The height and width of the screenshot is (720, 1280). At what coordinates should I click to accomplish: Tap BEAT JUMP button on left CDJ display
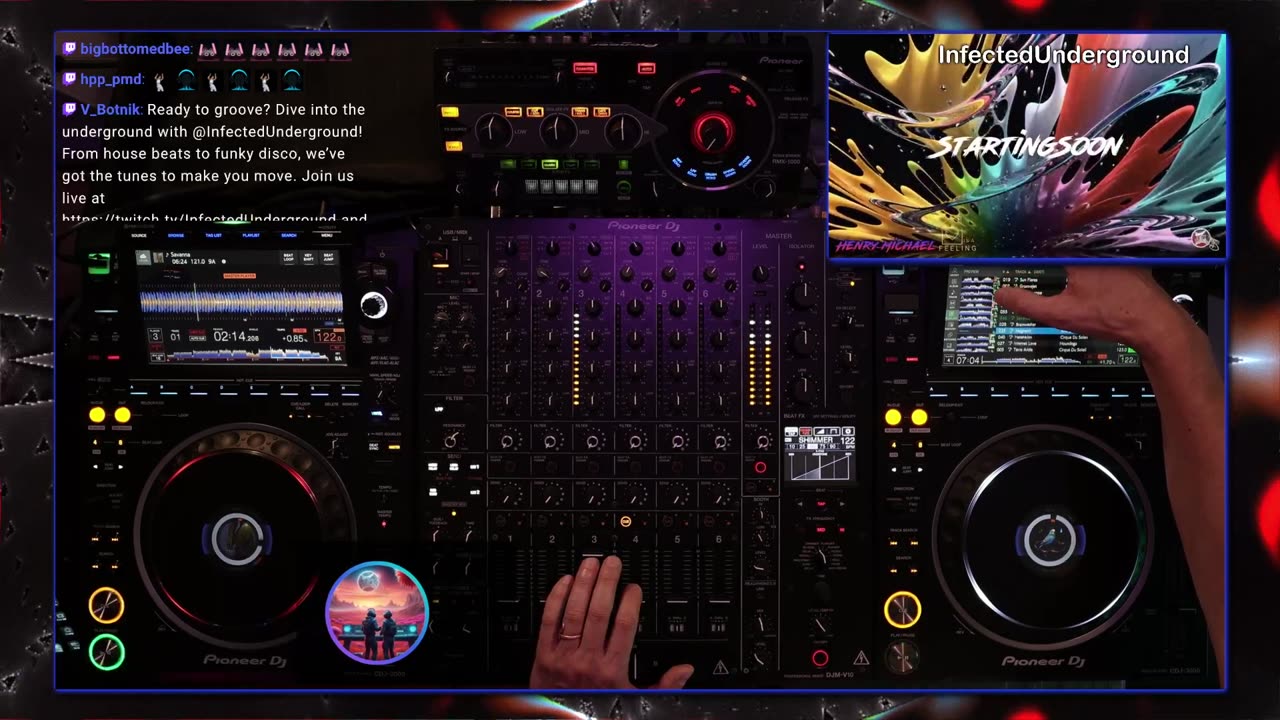pos(328,257)
